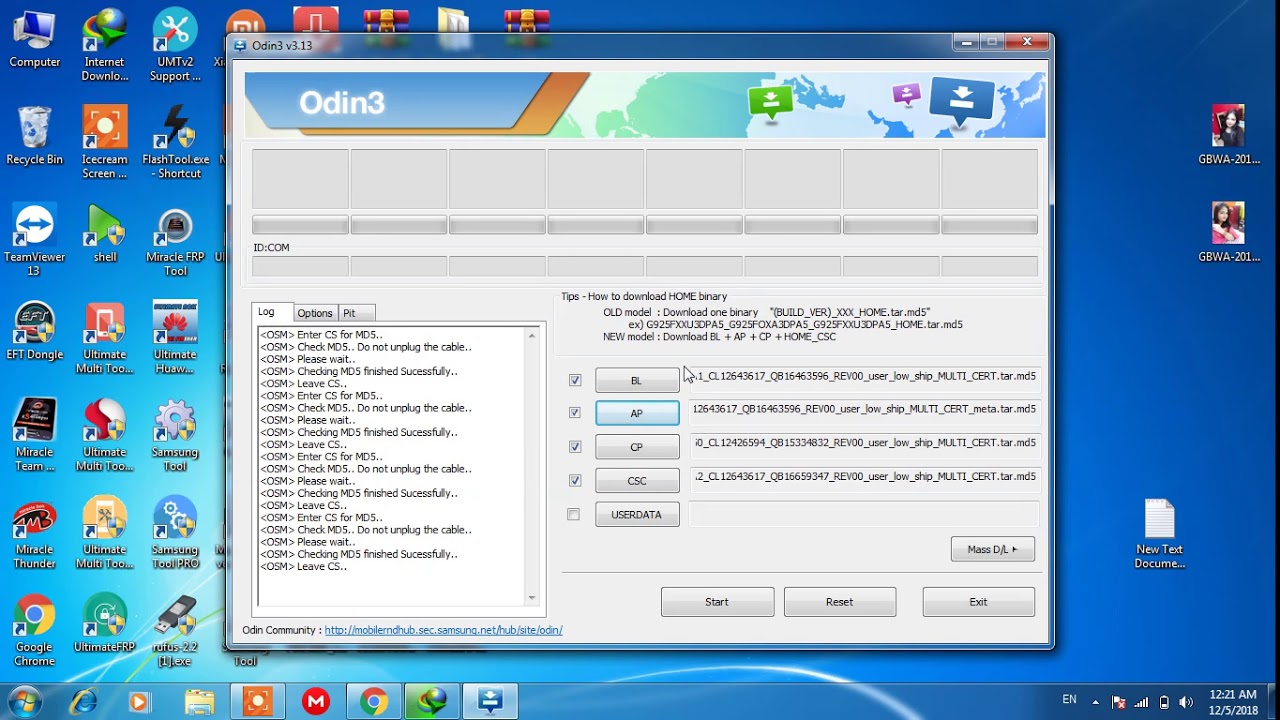Open the network signal tray icon
This screenshot has height=720, width=1280.
(1141, 702)
